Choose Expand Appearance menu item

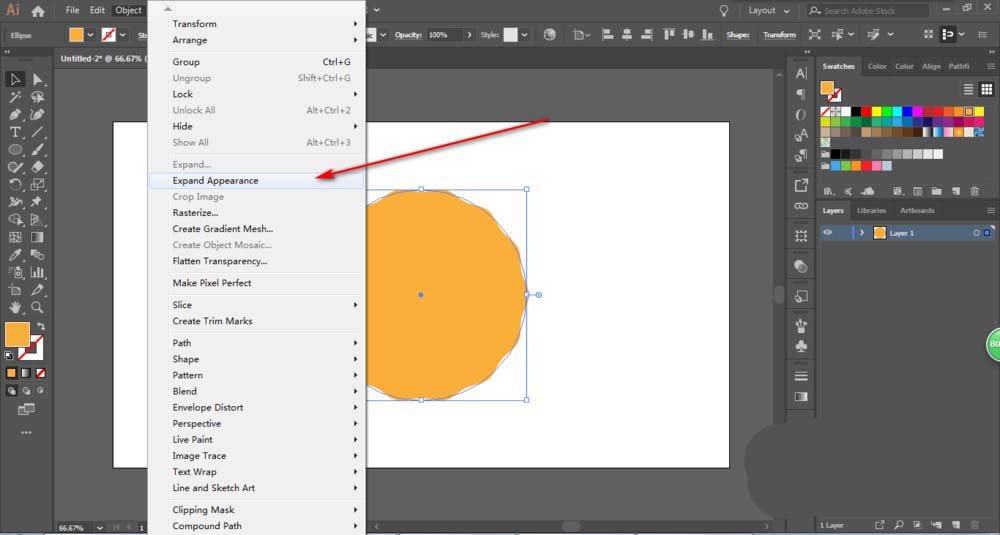[x=257, y=180]
